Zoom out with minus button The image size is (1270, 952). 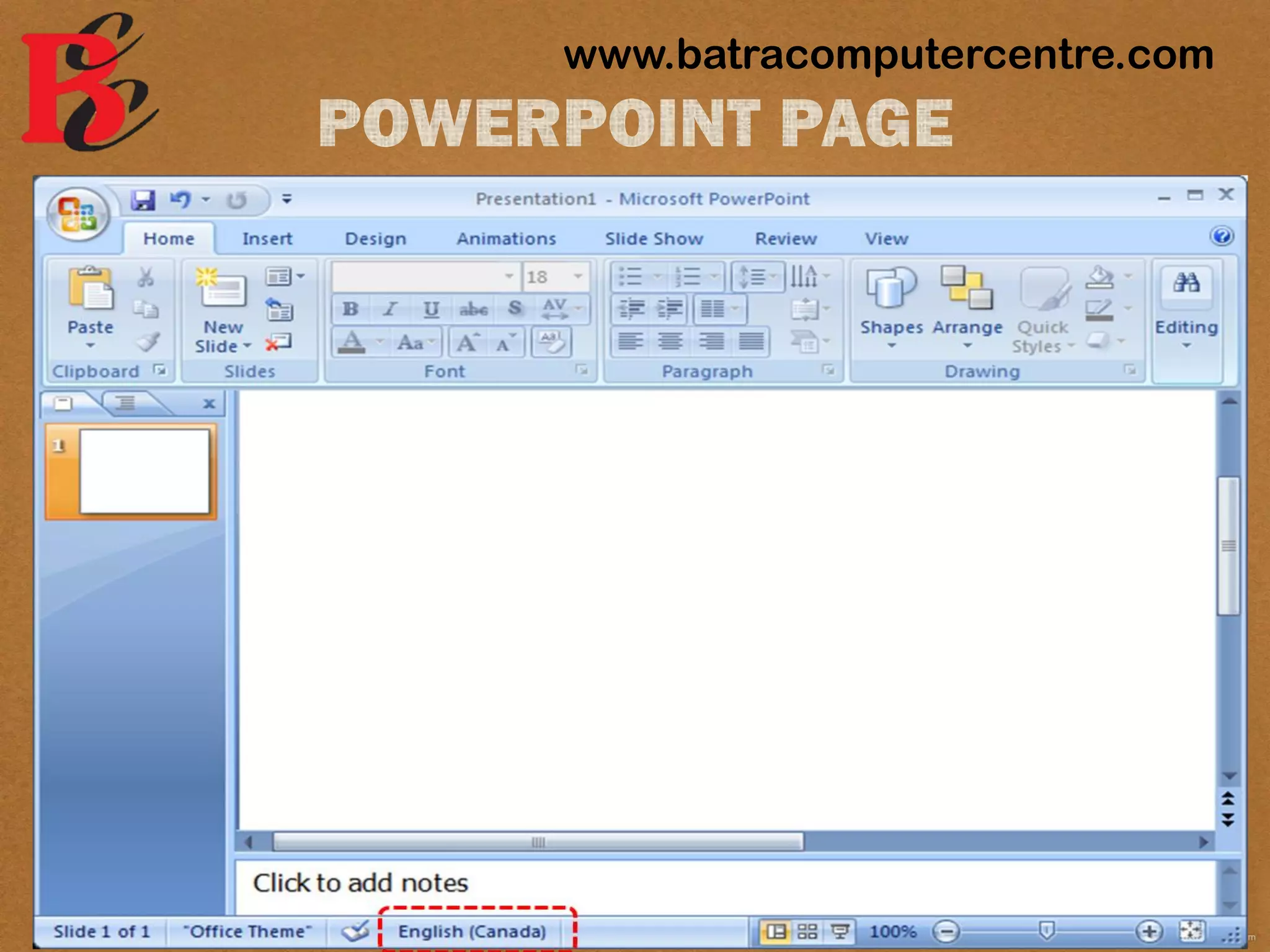[x=946, y=931]
